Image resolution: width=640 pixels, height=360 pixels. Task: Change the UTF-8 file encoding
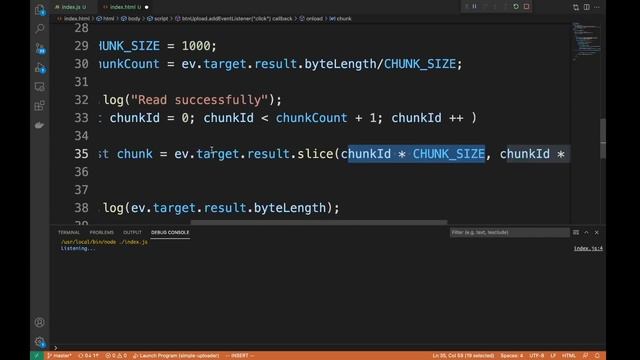537,356
